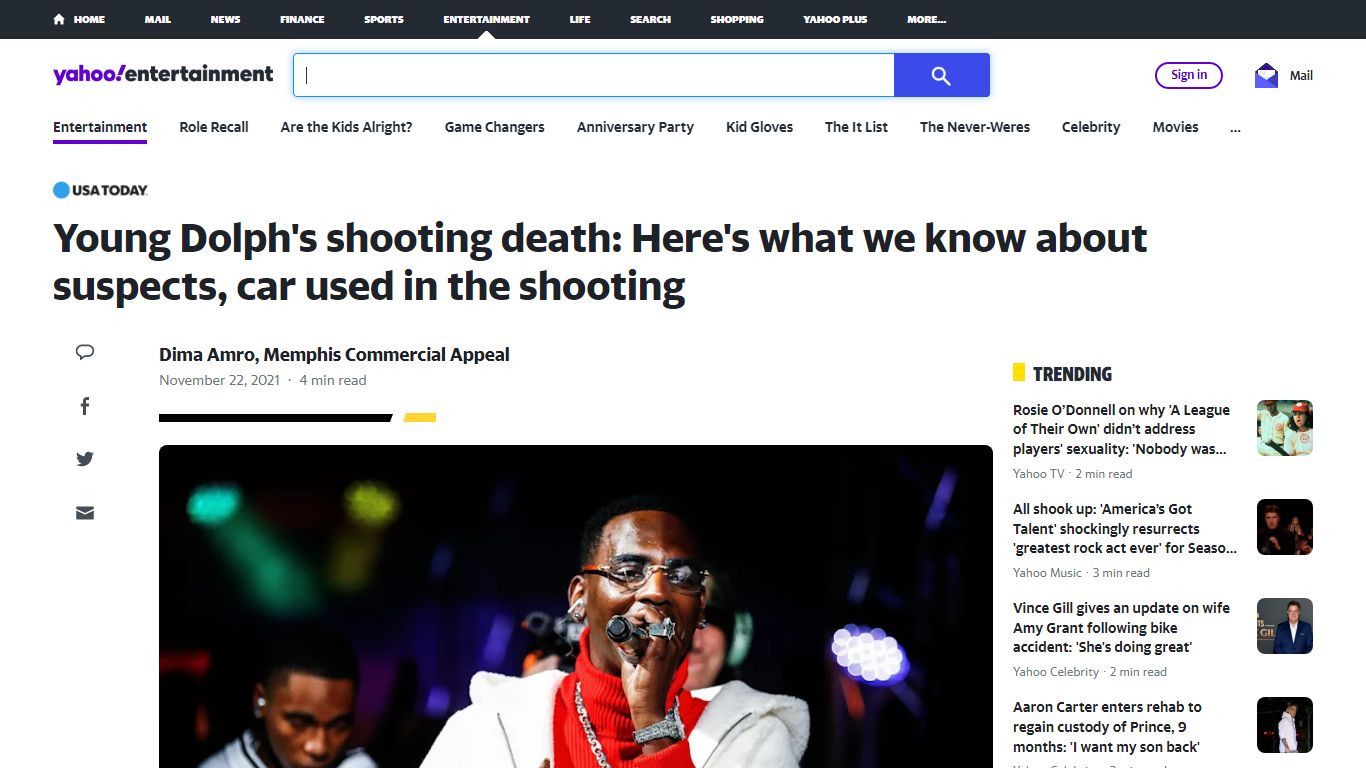The height and width of the screenshot is (768, 1366).
Task: Select the Celebrity tab
Action: pos(1091,127)
